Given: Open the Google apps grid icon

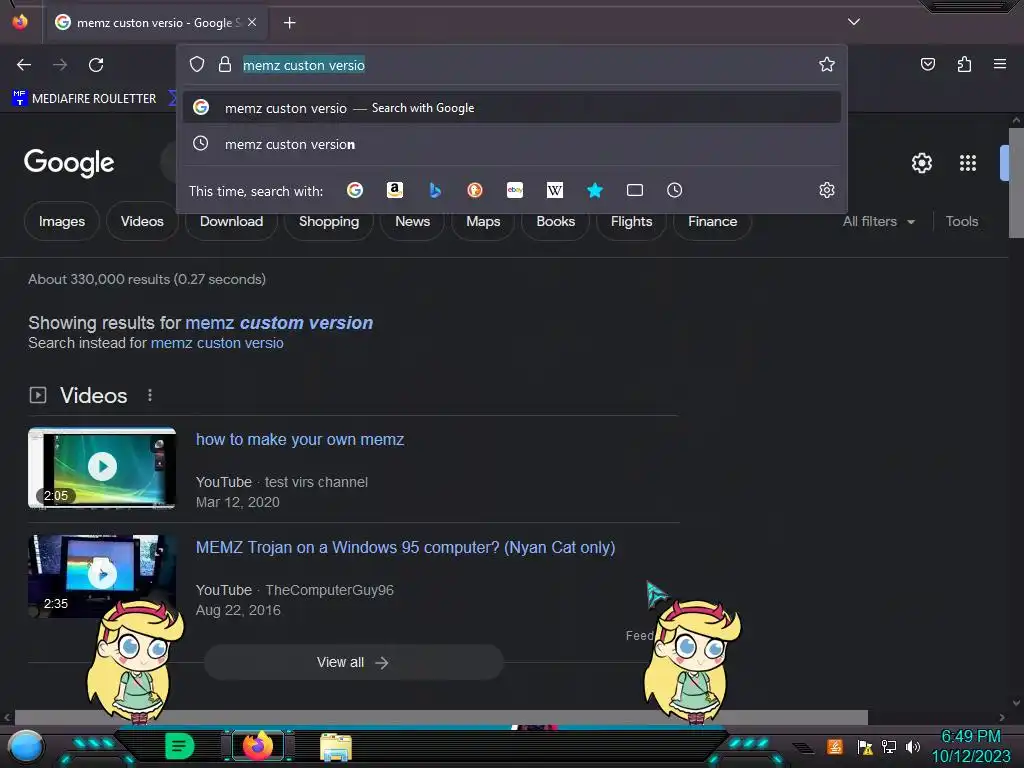Looking at the screenshot, I should pyautogui.click(x=968, y=163).
